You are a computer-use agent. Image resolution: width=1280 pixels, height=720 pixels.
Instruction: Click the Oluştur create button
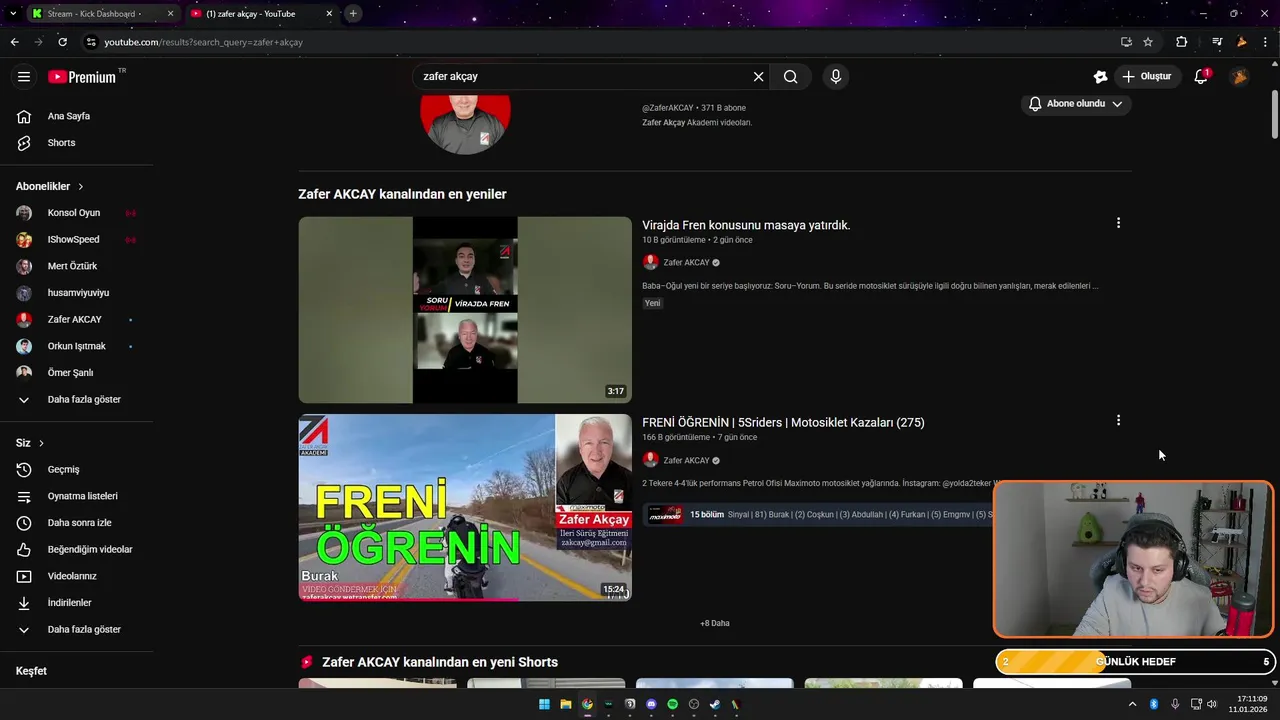tap(1147, 77)
